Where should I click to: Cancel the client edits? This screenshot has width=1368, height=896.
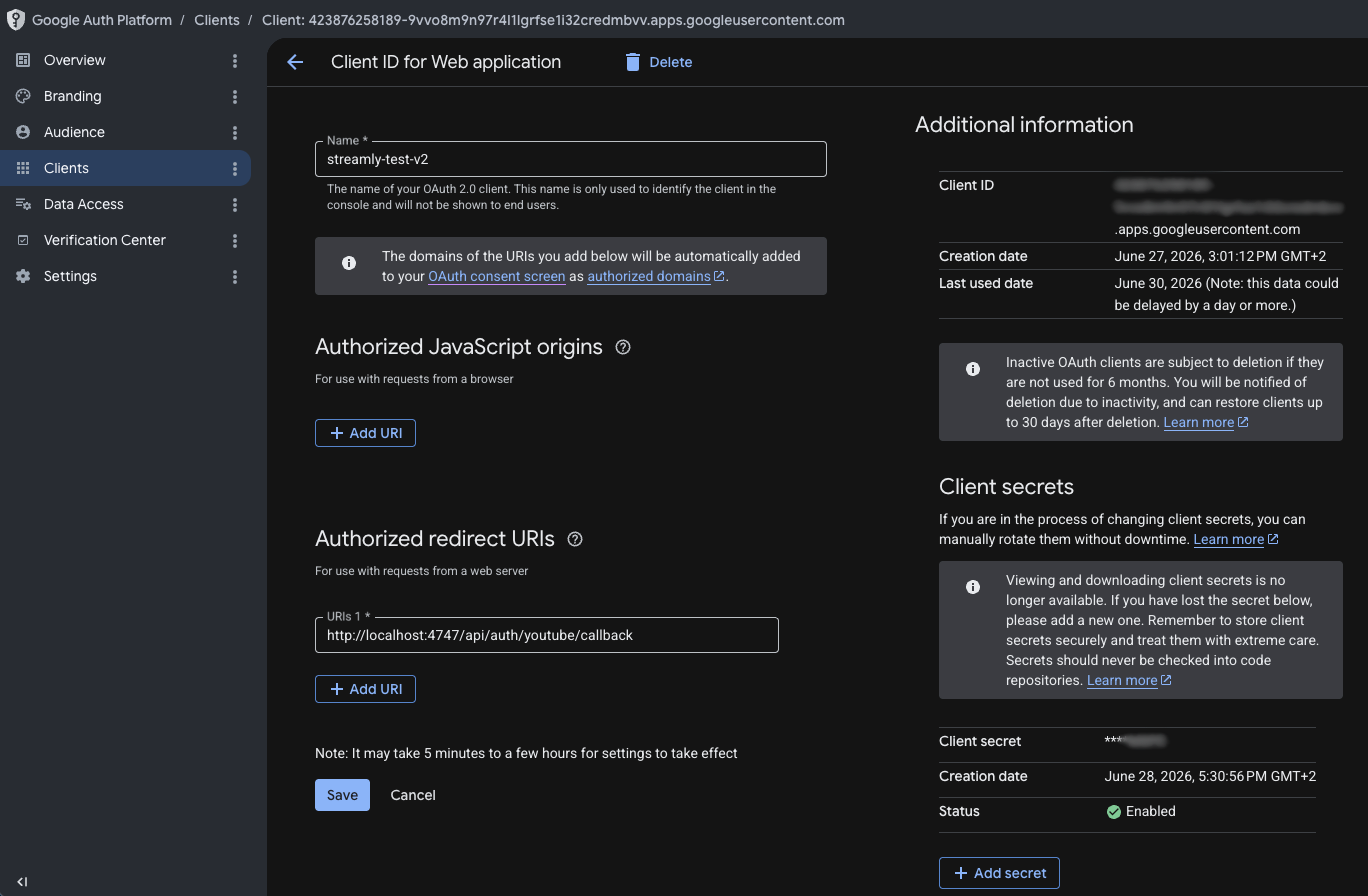tap(413, 795)
